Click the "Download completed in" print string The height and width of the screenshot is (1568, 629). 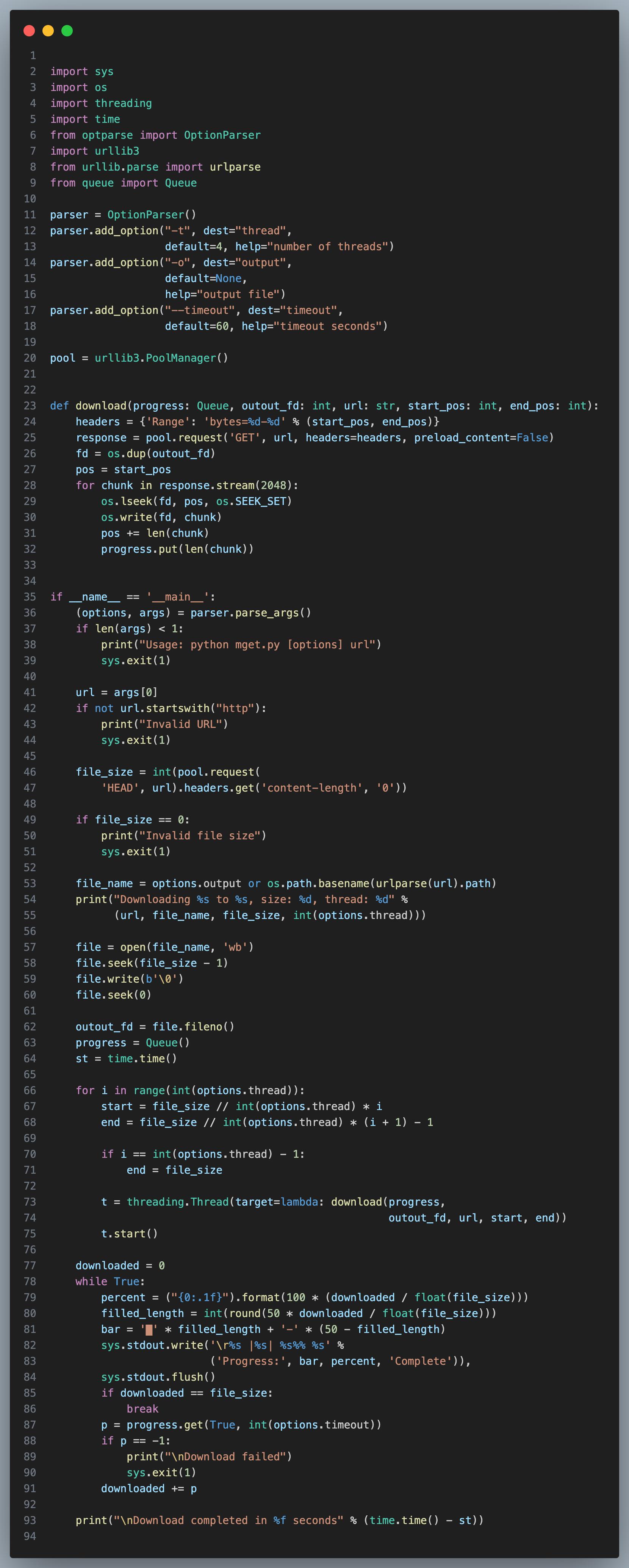pos(228,1520)
